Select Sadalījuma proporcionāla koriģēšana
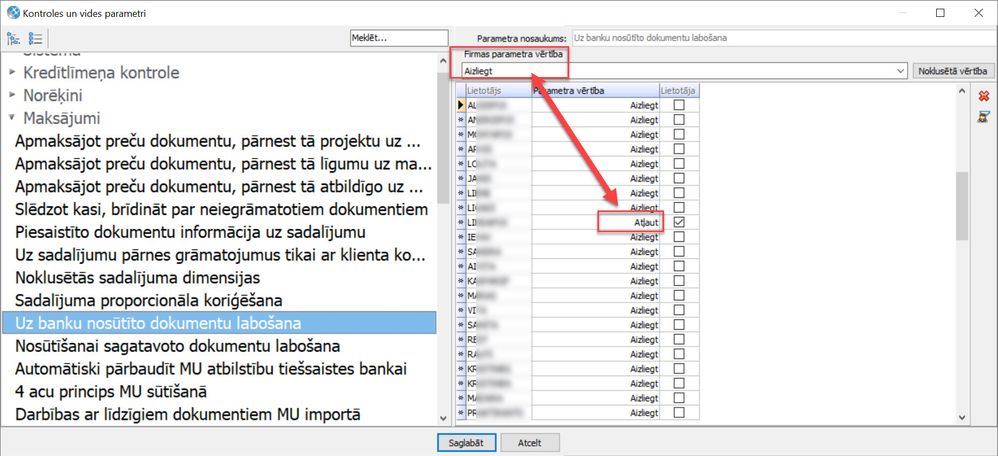 [x=148, y=300]
